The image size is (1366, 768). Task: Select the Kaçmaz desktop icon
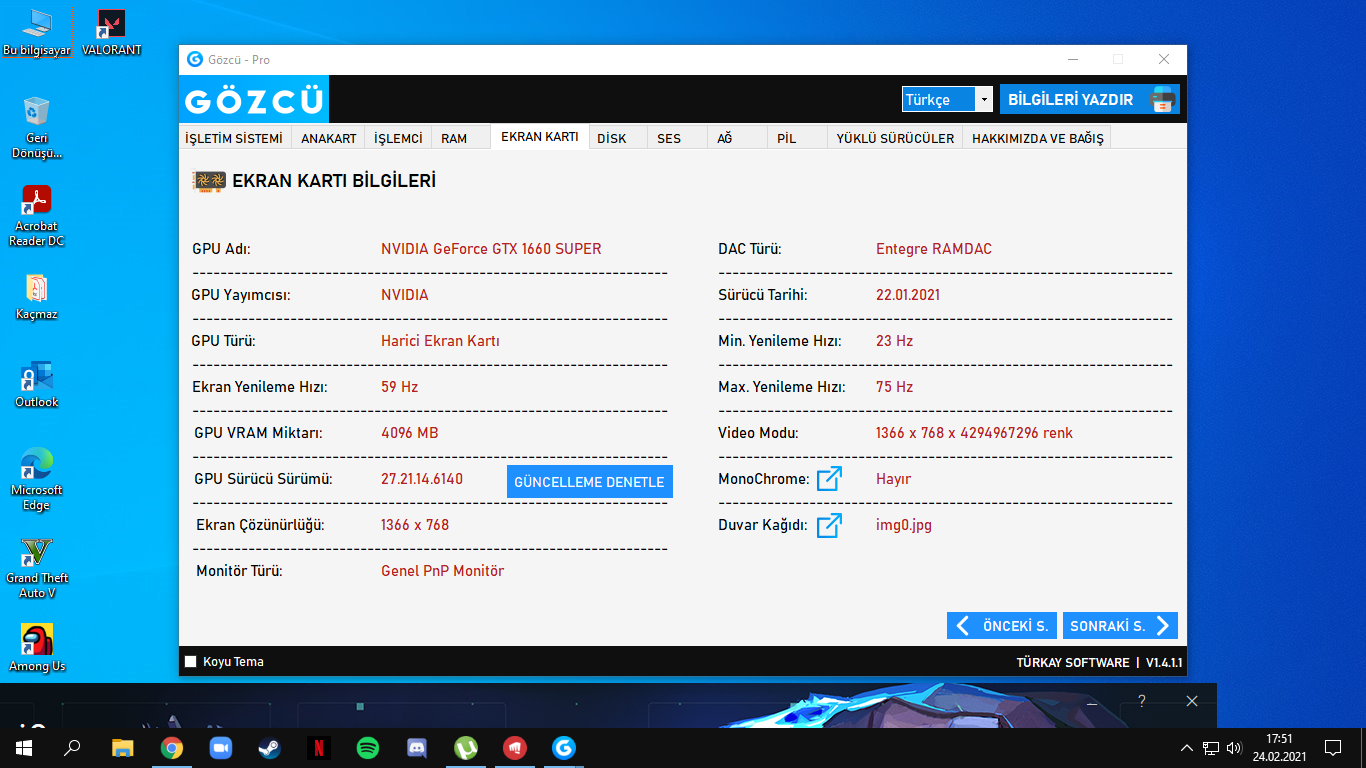coord(37,297)
